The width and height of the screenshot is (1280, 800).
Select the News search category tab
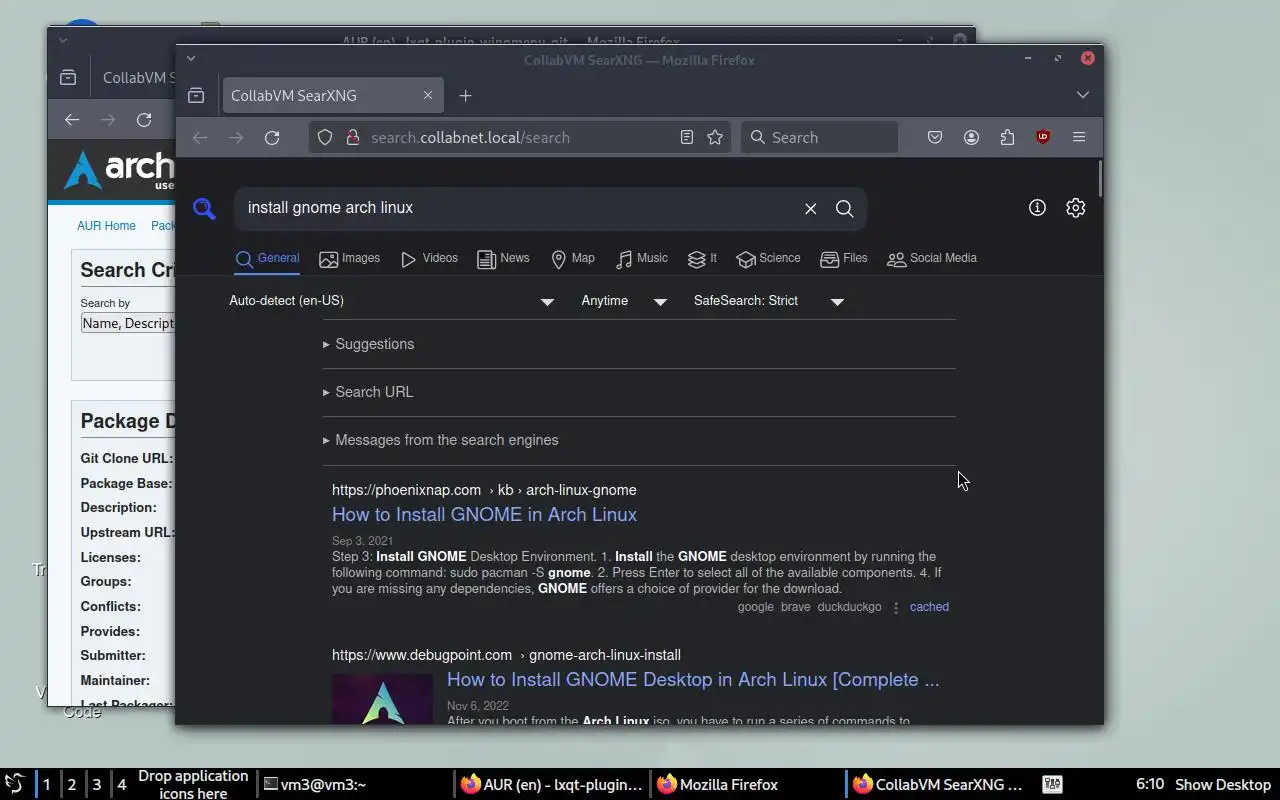[x=503, y=258]
